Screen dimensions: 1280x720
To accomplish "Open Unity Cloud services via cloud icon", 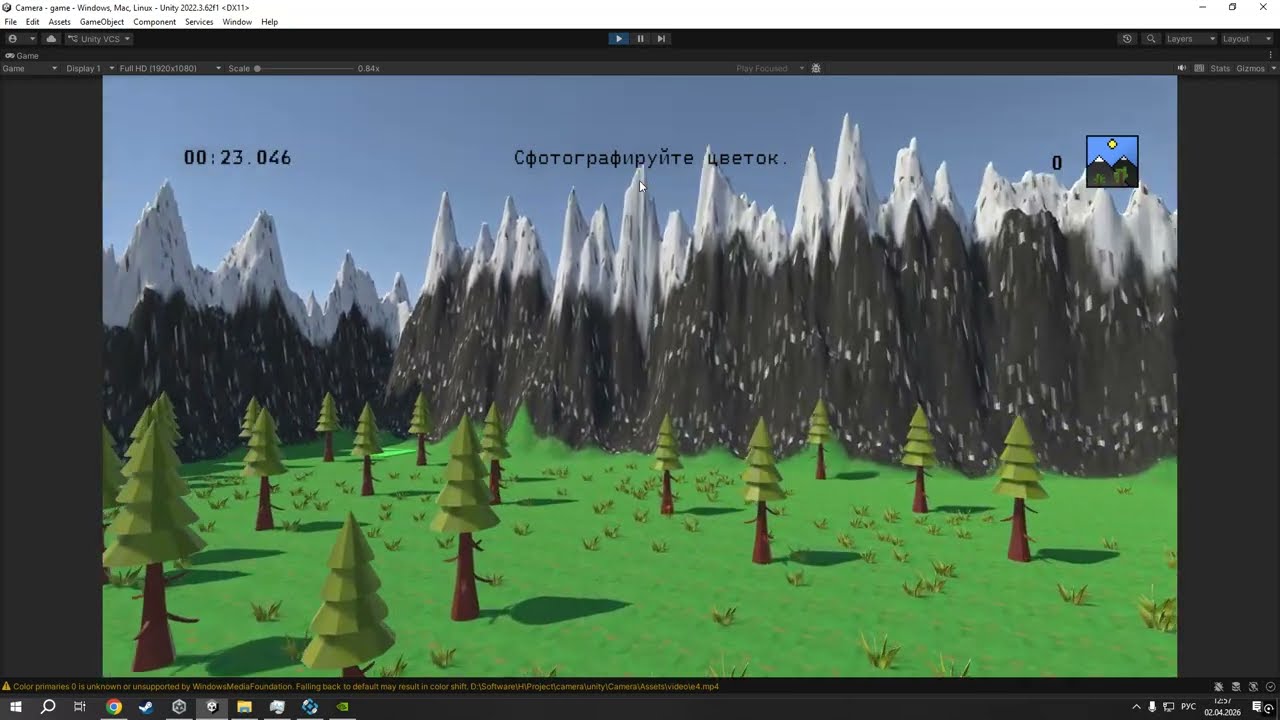I will pos(51,39).
